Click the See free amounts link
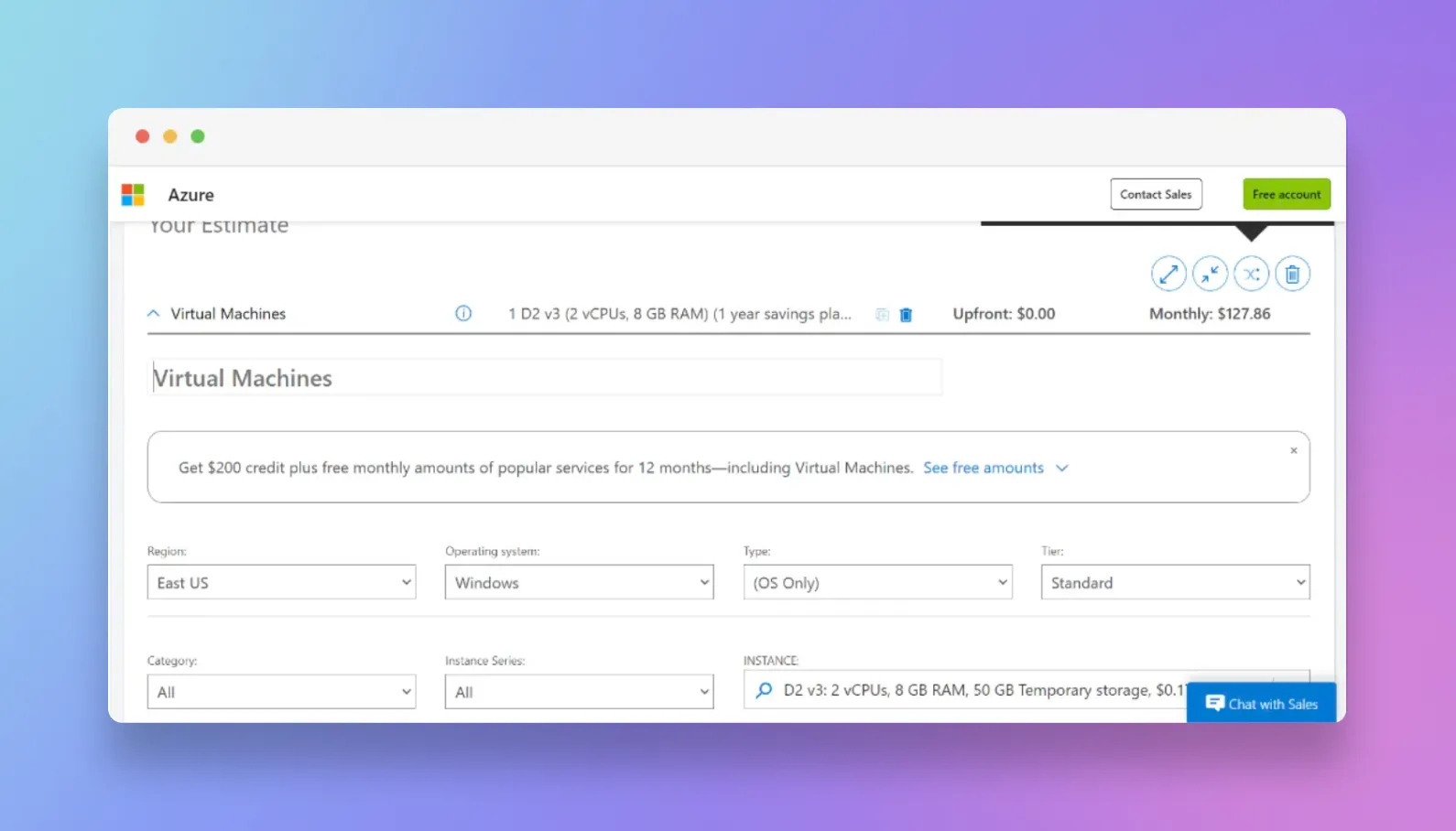The image size is (1456, 831). pos(983,468)
